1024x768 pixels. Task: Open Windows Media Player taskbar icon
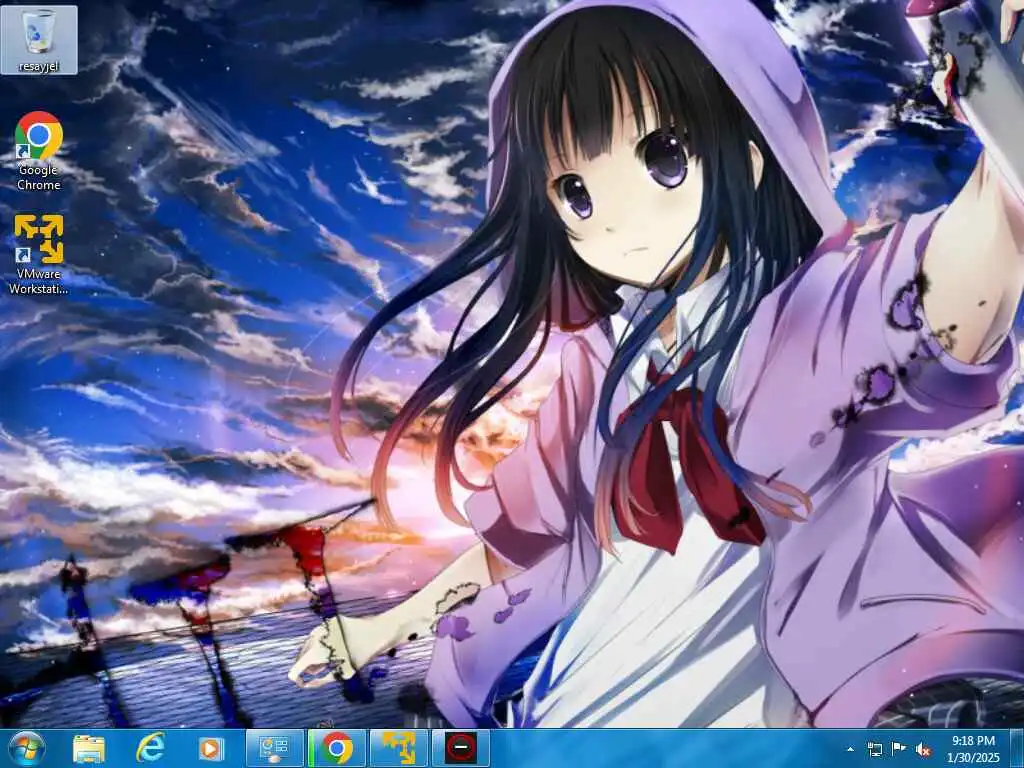[210, 748]
